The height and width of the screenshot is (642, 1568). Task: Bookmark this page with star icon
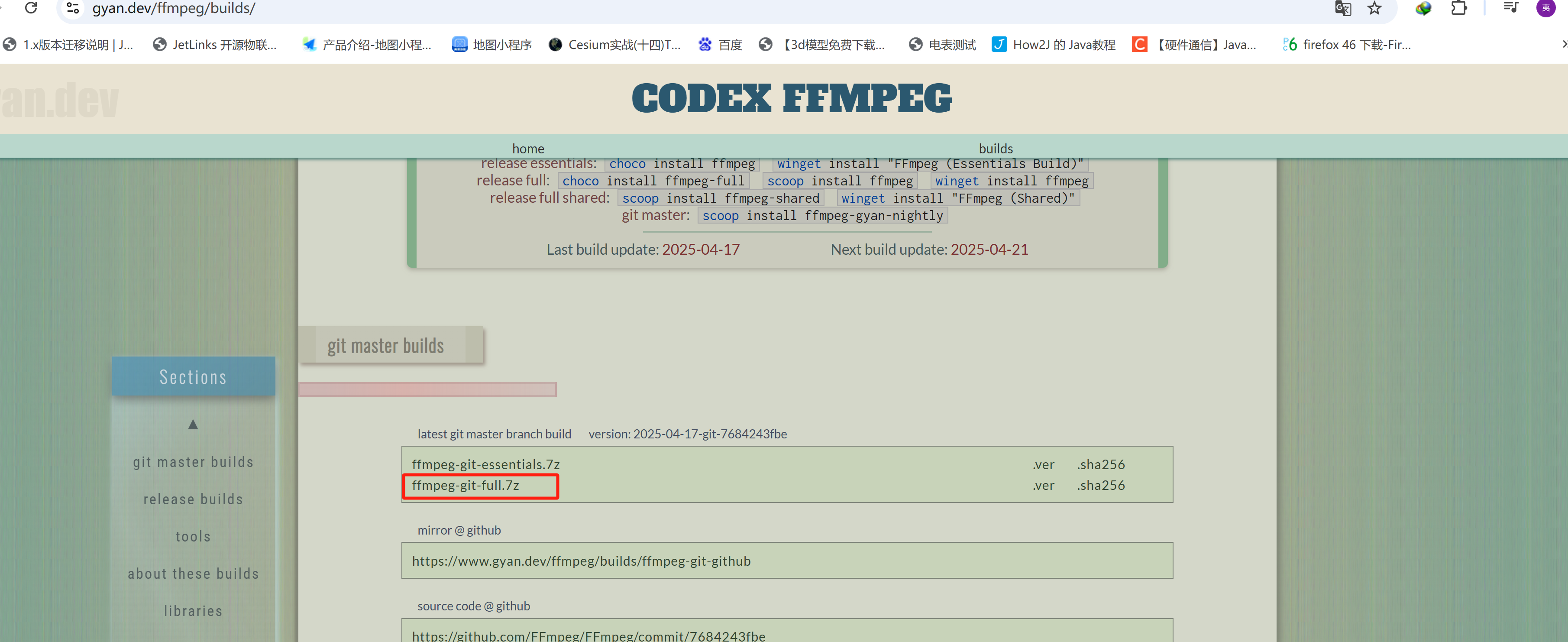coord(1374,8)
